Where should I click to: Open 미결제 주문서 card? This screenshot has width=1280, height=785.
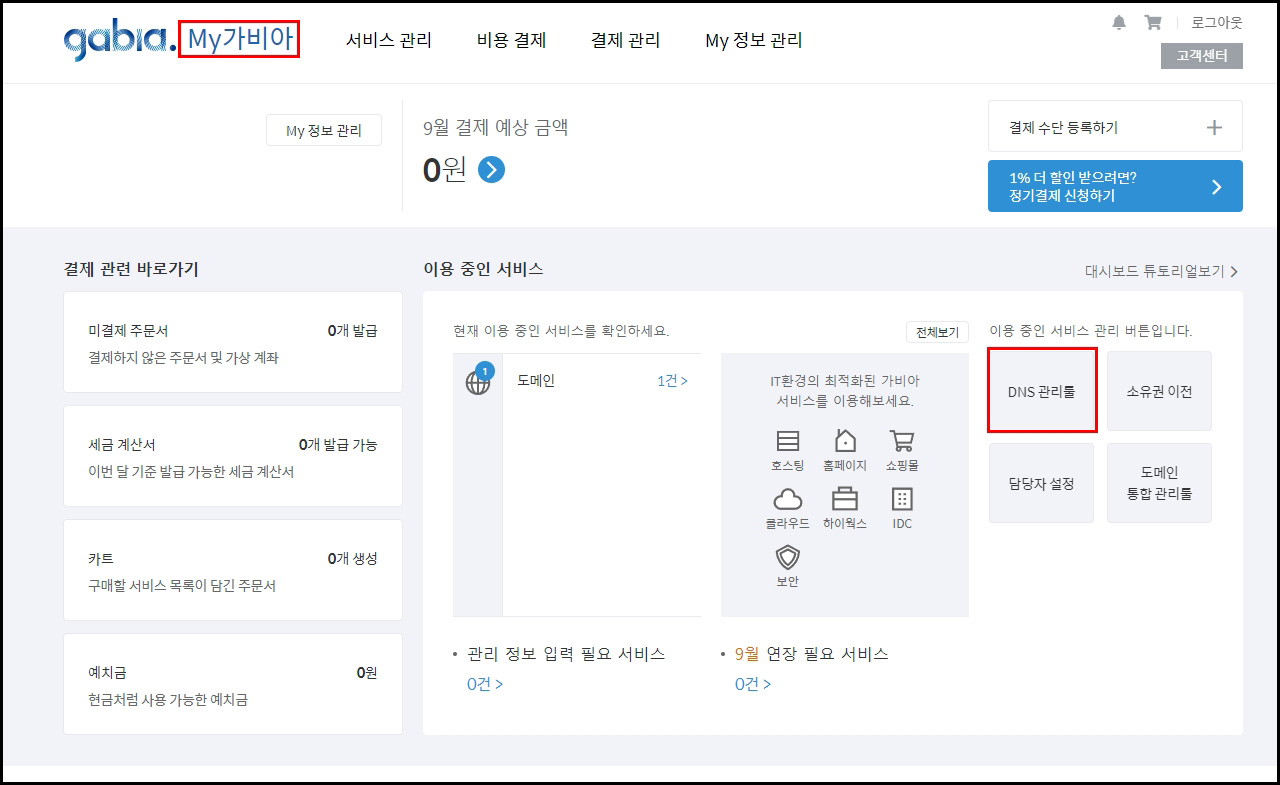coord(233,343)
